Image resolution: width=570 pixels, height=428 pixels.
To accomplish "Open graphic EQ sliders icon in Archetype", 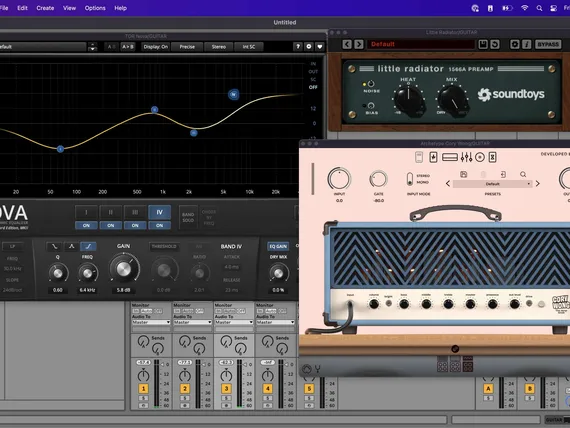I will click(x=466, y=157).
